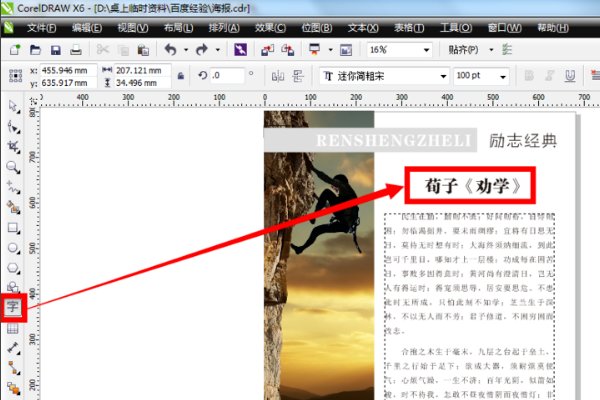Viewport: 600px width, 400px height.
Task: Toggle Italic text formatting
Action: (x=550, y=76)
